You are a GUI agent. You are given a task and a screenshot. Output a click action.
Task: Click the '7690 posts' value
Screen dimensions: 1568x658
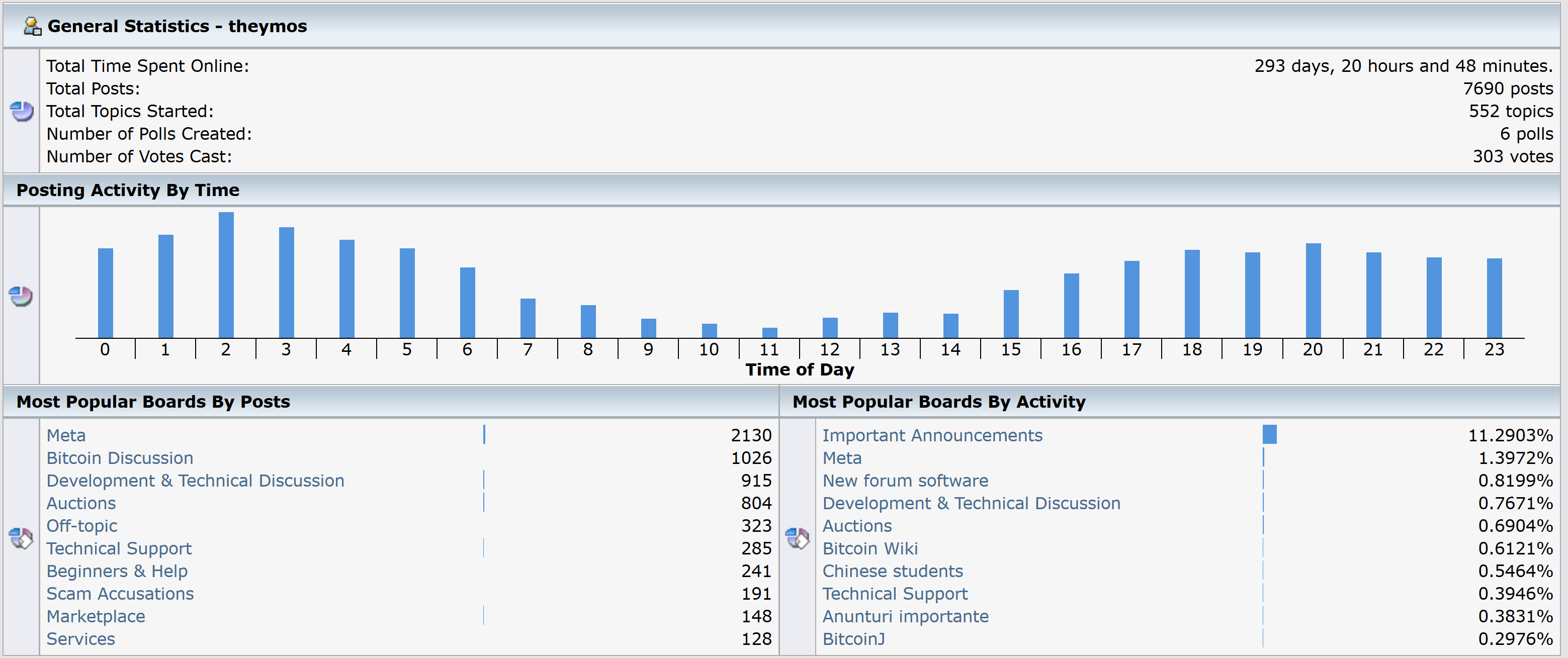point(1508,89)
